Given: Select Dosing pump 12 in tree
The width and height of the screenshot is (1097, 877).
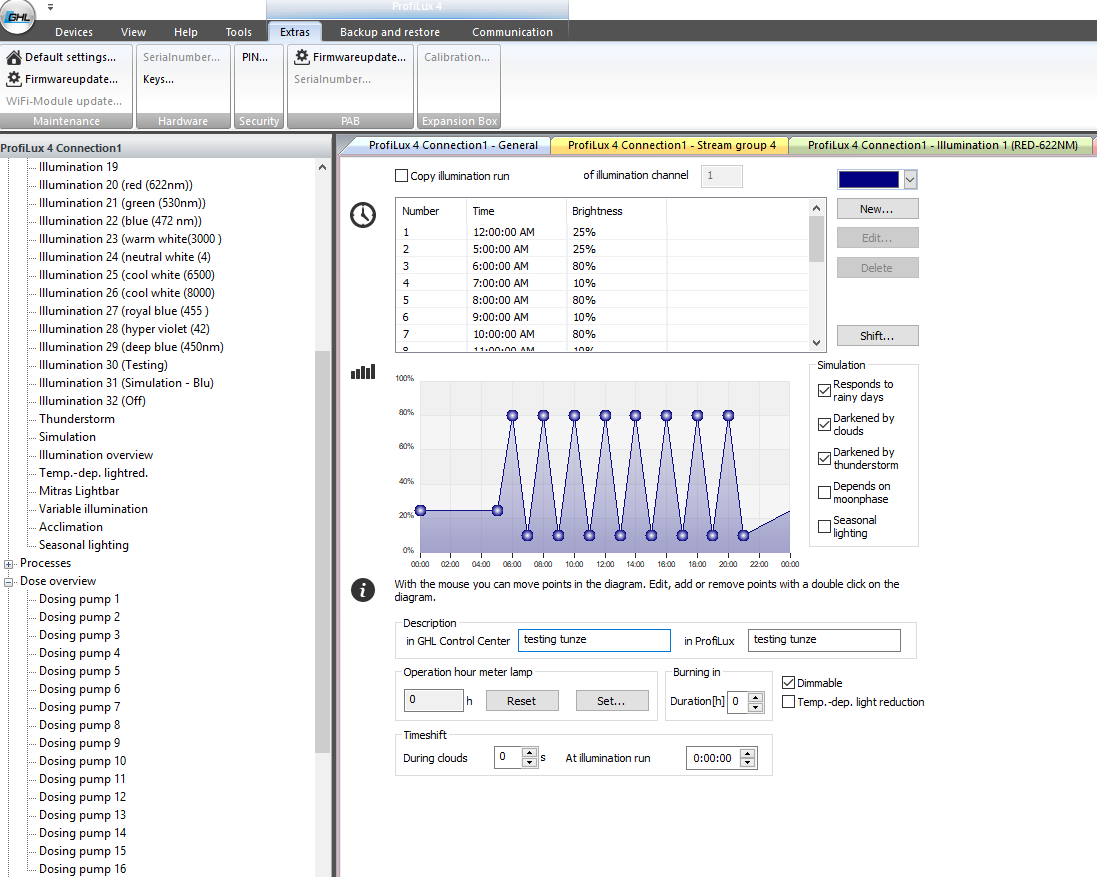Looking at the screenshot, I should 83,797.
